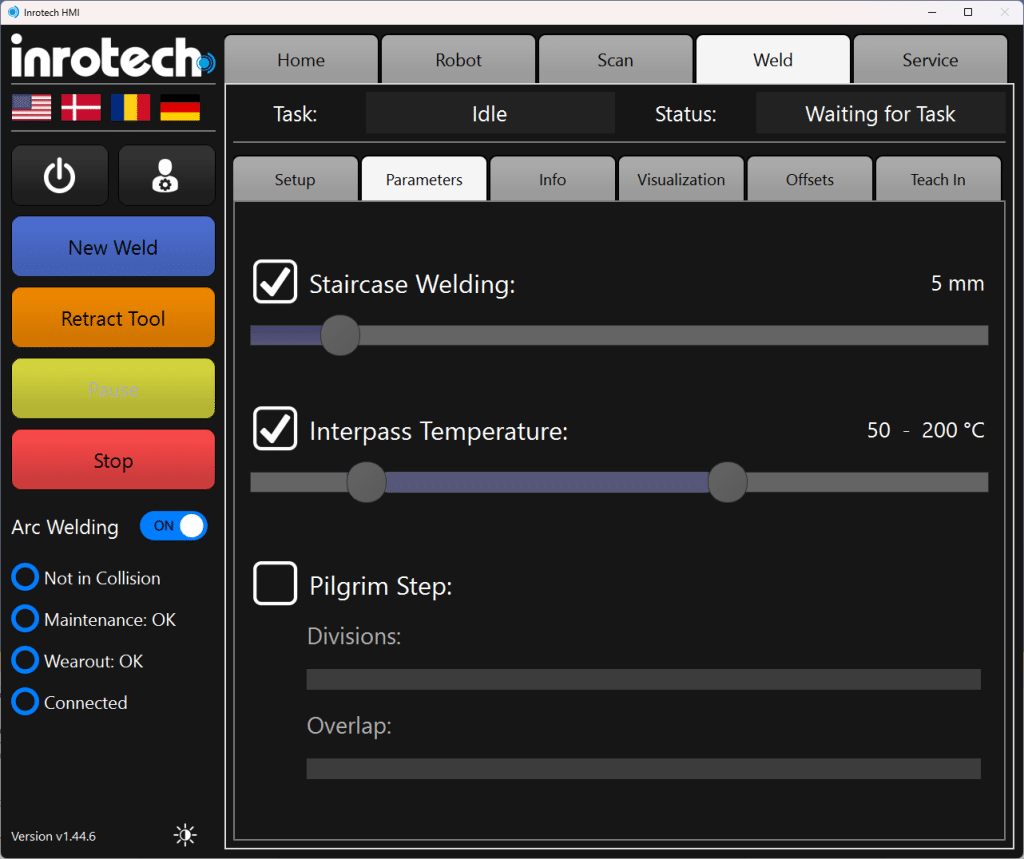Open the Teach In sub-tab
Image resolution: width=1024 pixels, height=859 pixels.
point(938,180)
